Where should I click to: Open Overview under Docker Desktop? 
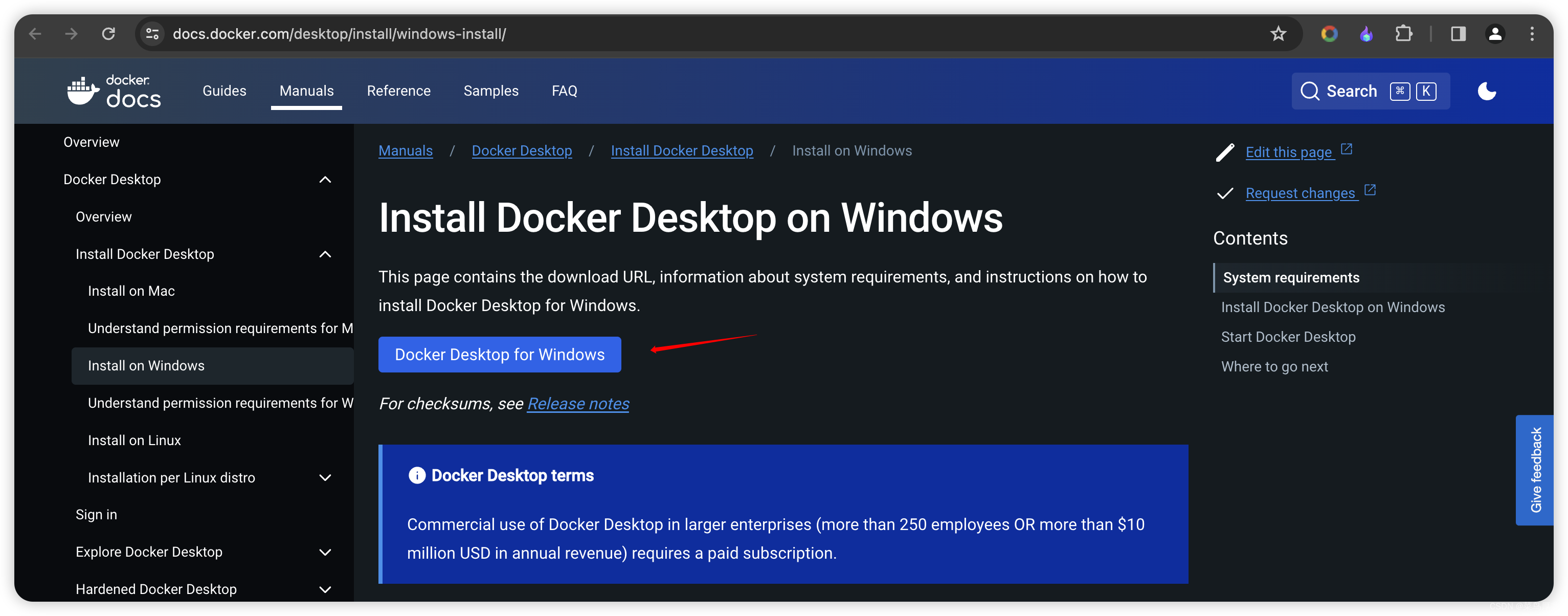pyautogui.click(x=103, y=217)
